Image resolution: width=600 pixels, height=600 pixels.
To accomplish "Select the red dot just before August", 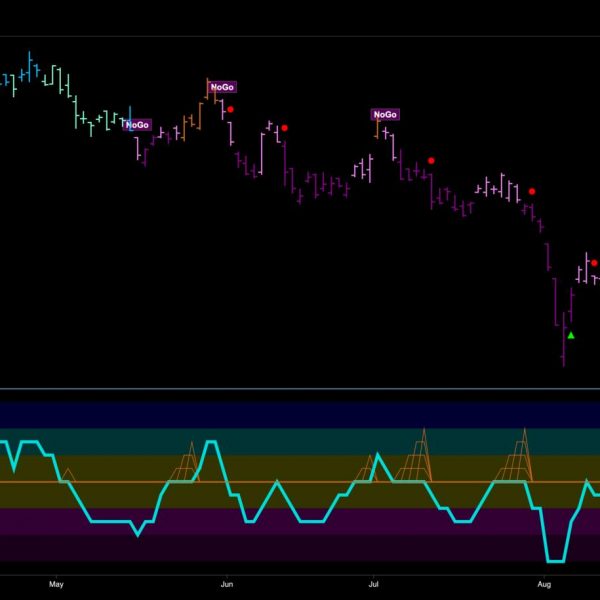I will (532, 191).
